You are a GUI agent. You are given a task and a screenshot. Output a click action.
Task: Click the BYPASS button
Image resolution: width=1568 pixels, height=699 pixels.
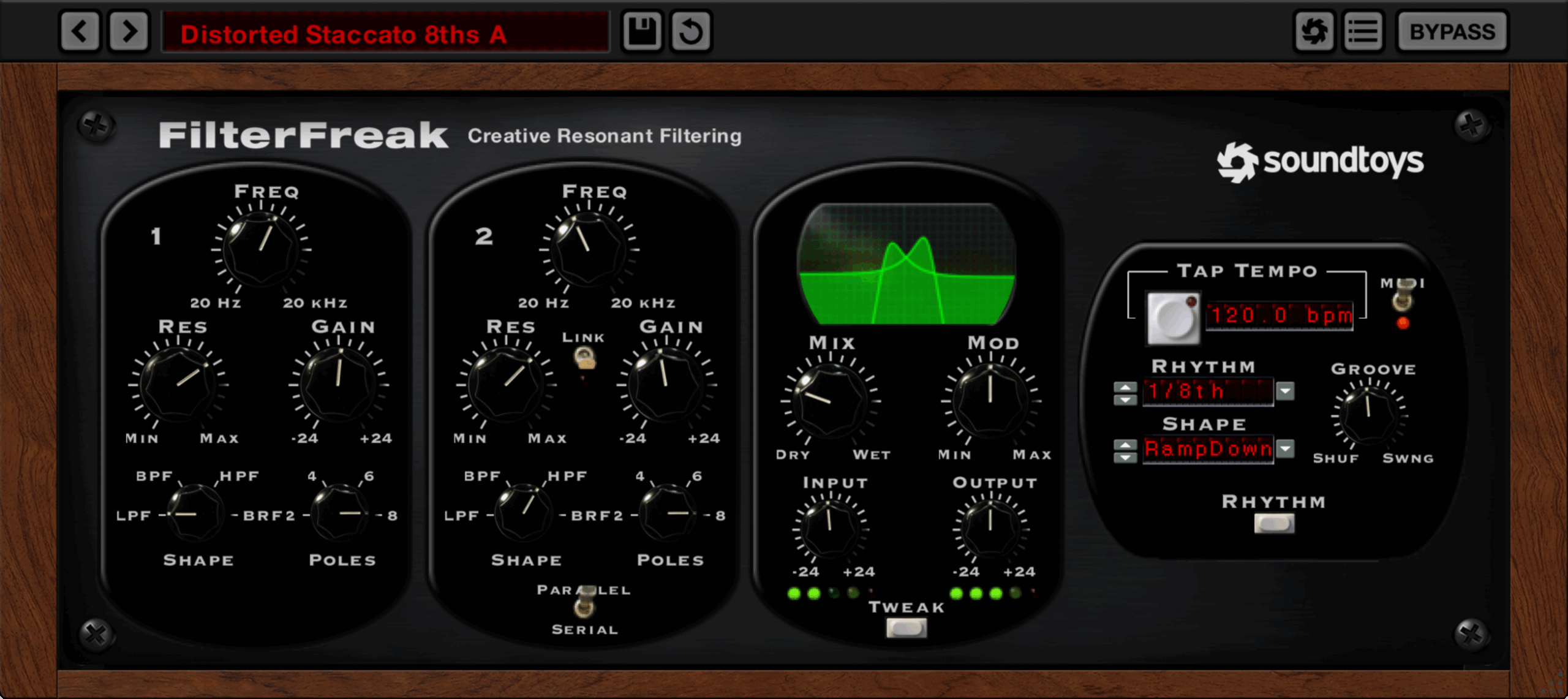click(1452, 31)
